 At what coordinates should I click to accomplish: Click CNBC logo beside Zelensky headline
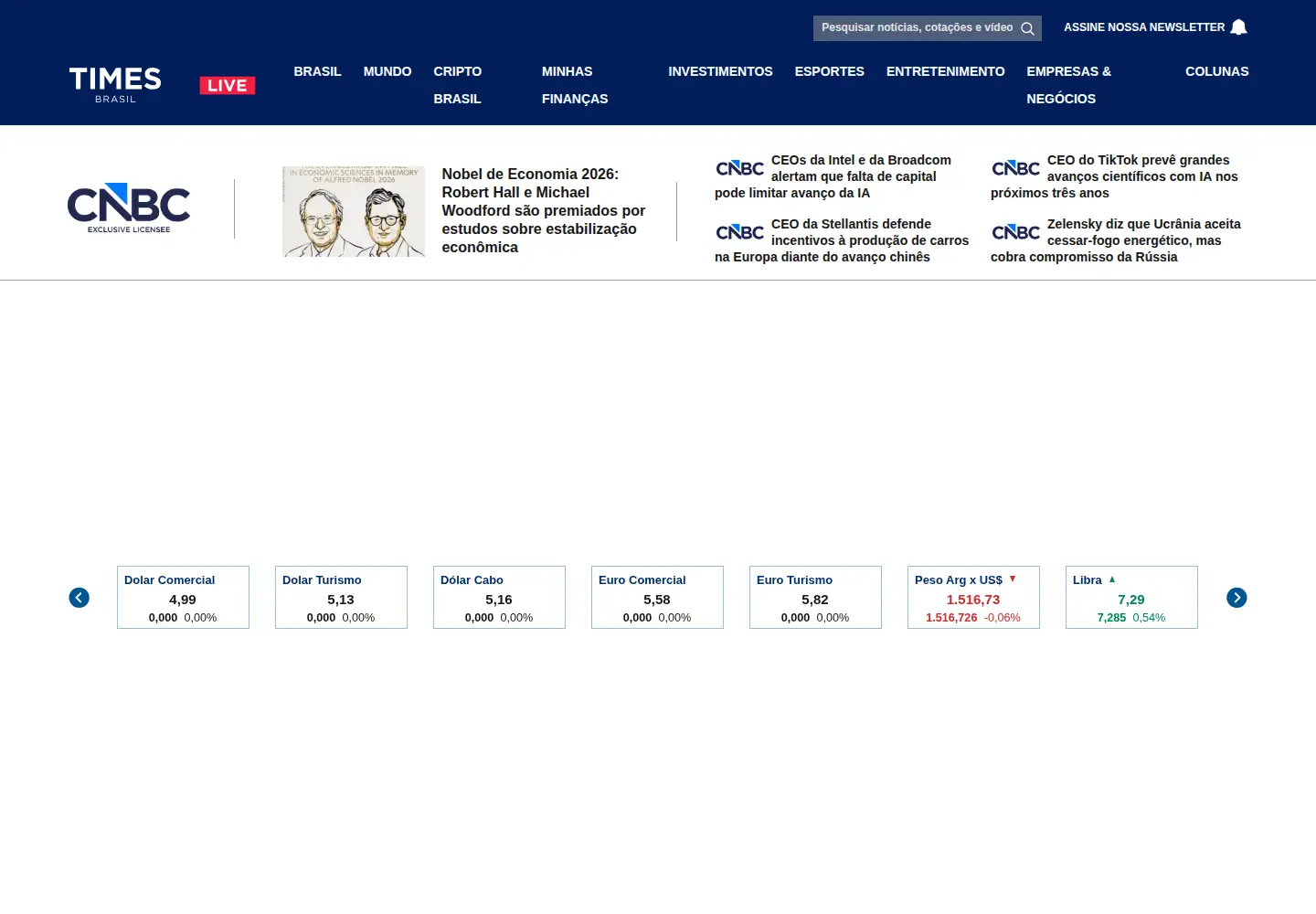pos(1015,232)
